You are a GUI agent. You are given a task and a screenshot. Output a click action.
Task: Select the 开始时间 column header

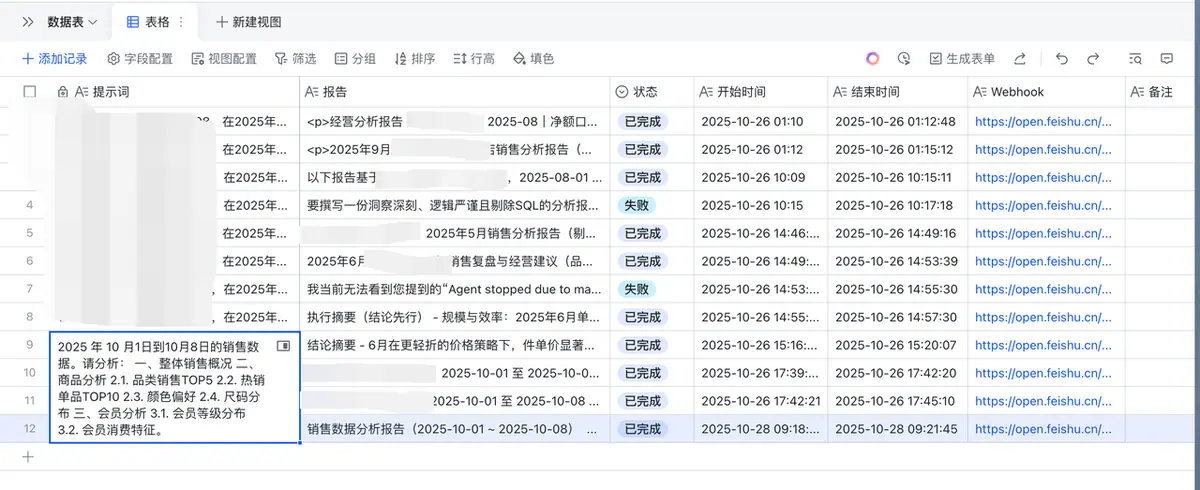coord(761,91)
